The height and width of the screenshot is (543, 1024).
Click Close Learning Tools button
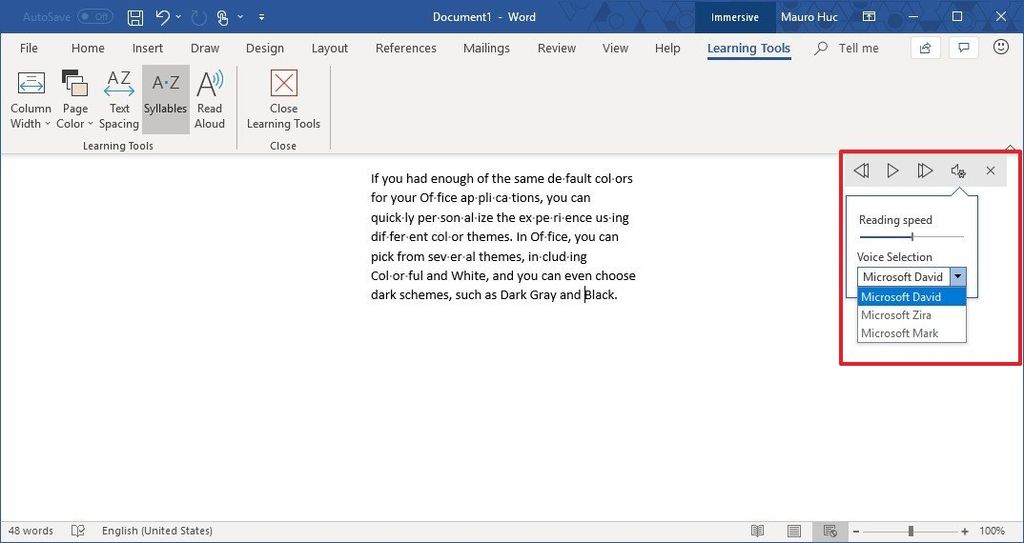(283, 101)
